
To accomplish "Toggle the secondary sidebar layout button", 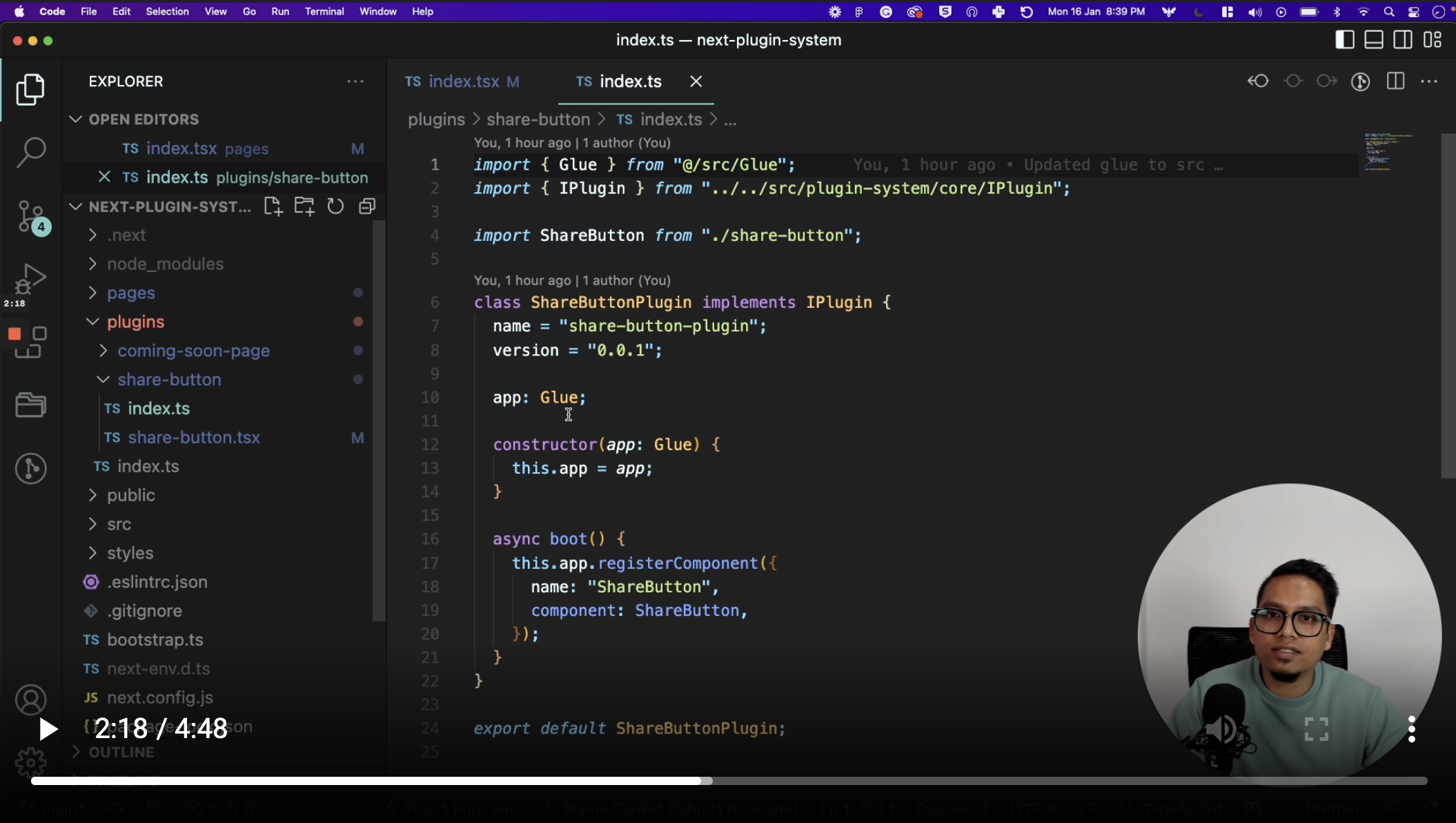I will pyautogui.click(x=1402, y=40).
